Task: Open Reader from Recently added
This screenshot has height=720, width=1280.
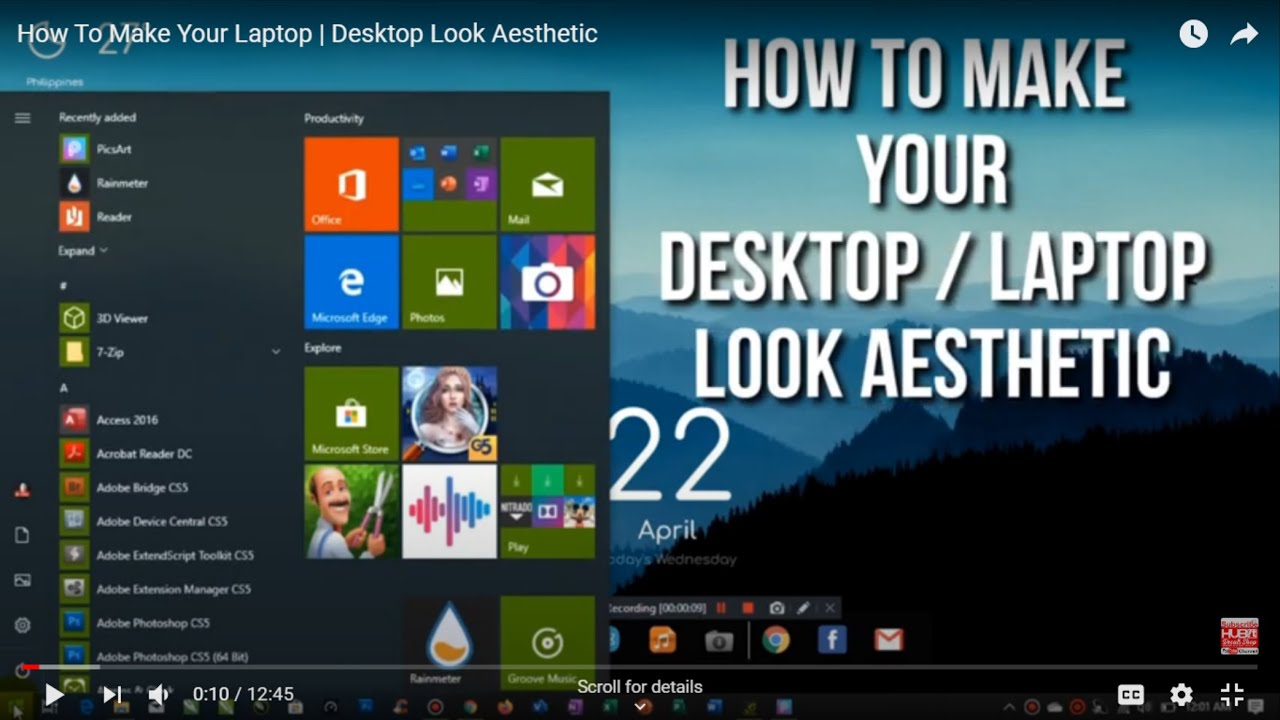Action: pyautogui.click(x=95, y=216)
